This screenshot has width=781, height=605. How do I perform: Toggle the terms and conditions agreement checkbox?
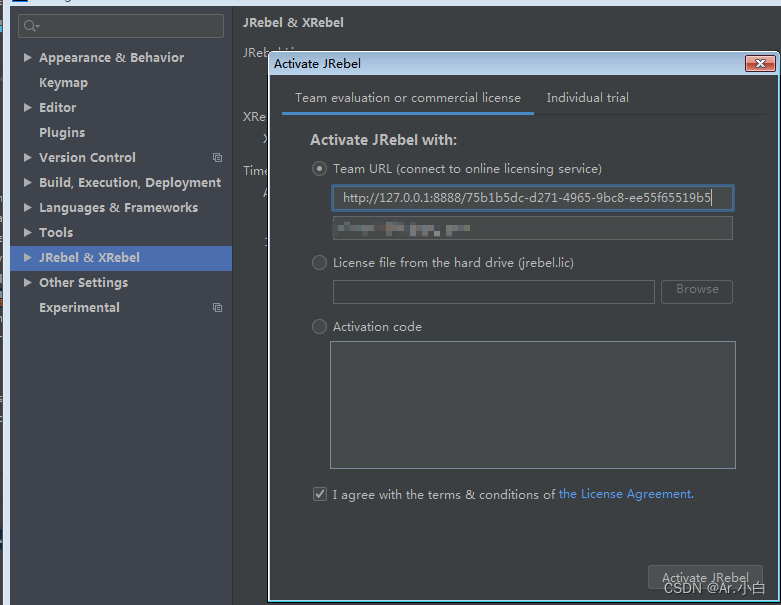320,494
